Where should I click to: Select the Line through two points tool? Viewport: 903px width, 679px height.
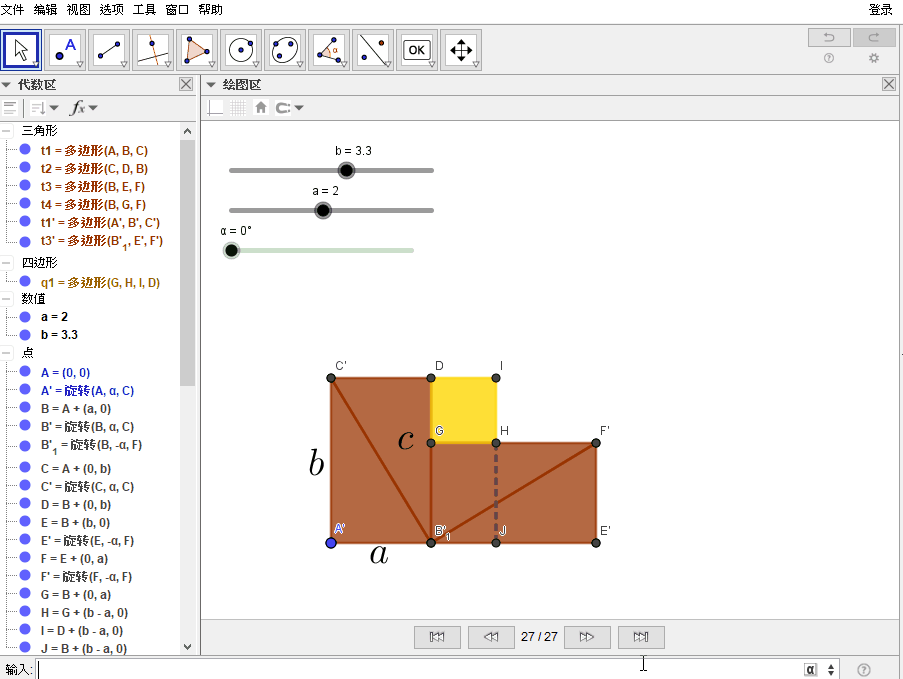[x=109, y=50]
